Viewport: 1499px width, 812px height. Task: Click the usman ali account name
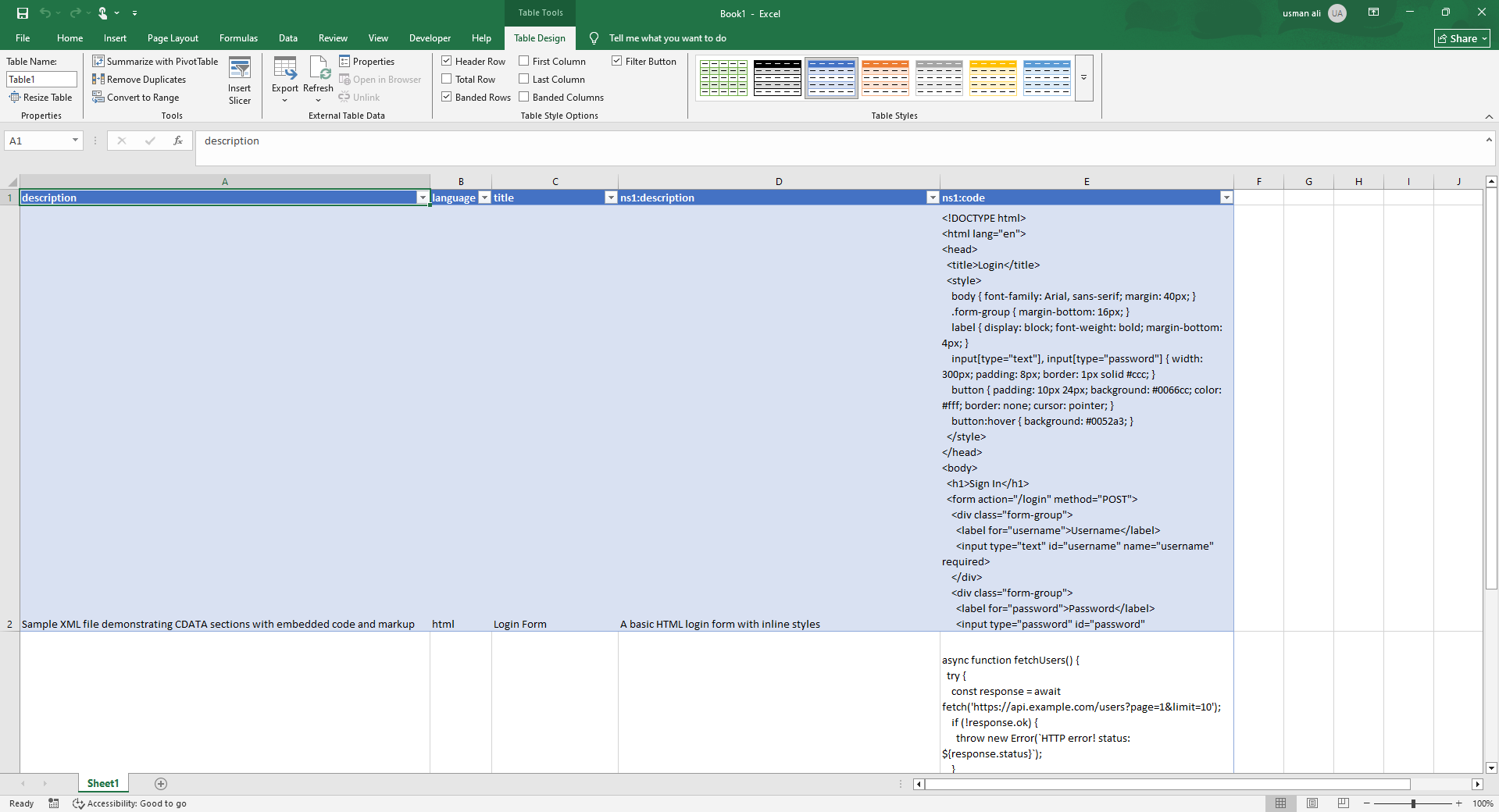[1301, 13]
